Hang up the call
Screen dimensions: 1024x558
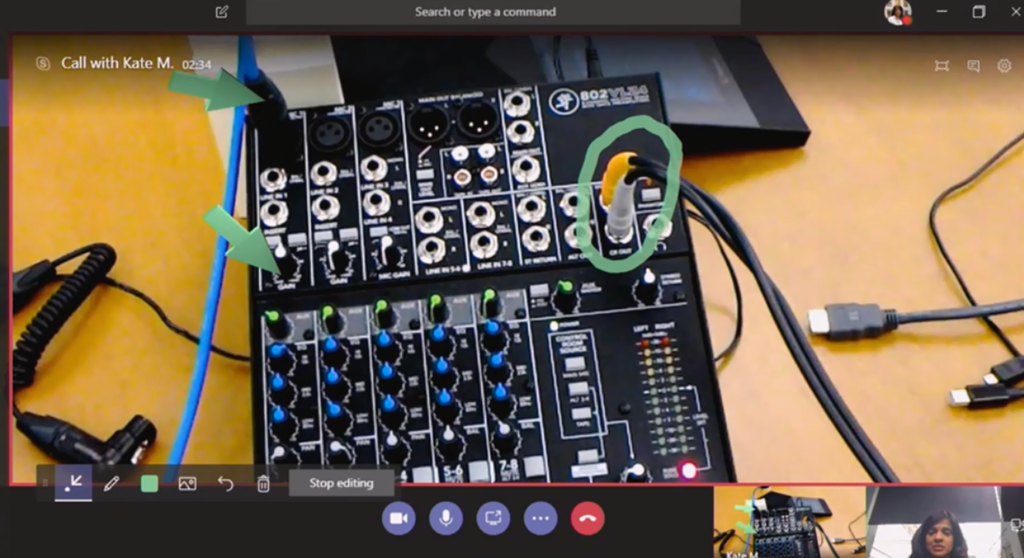[587, 518]
